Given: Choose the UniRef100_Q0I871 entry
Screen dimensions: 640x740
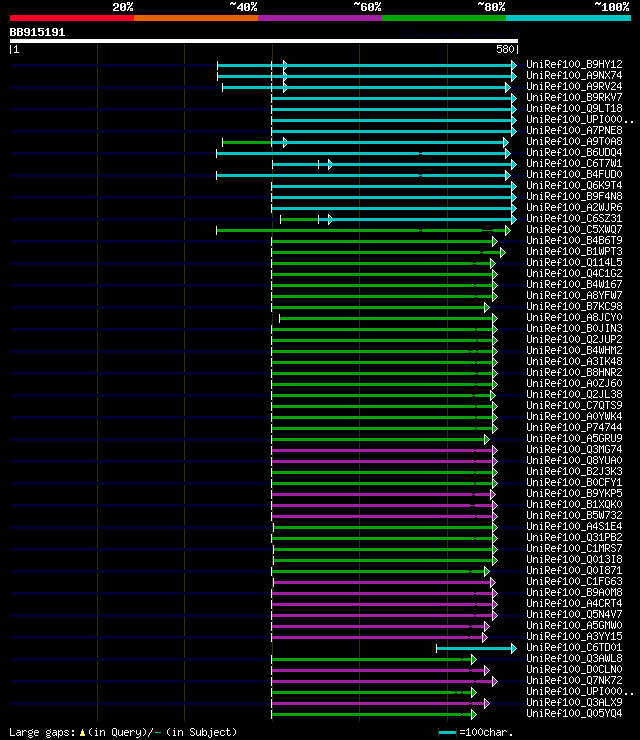Looking at the screenshot, I should pyautogui.click(x=574, y=570).
